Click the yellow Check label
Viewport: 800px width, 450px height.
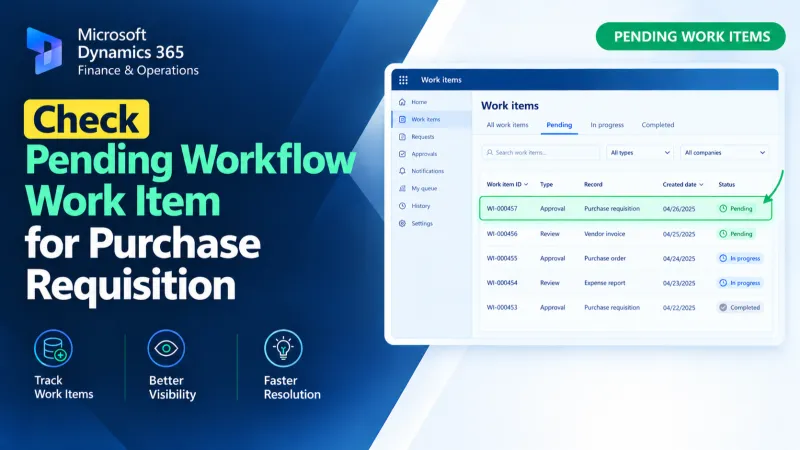[87, 119]
